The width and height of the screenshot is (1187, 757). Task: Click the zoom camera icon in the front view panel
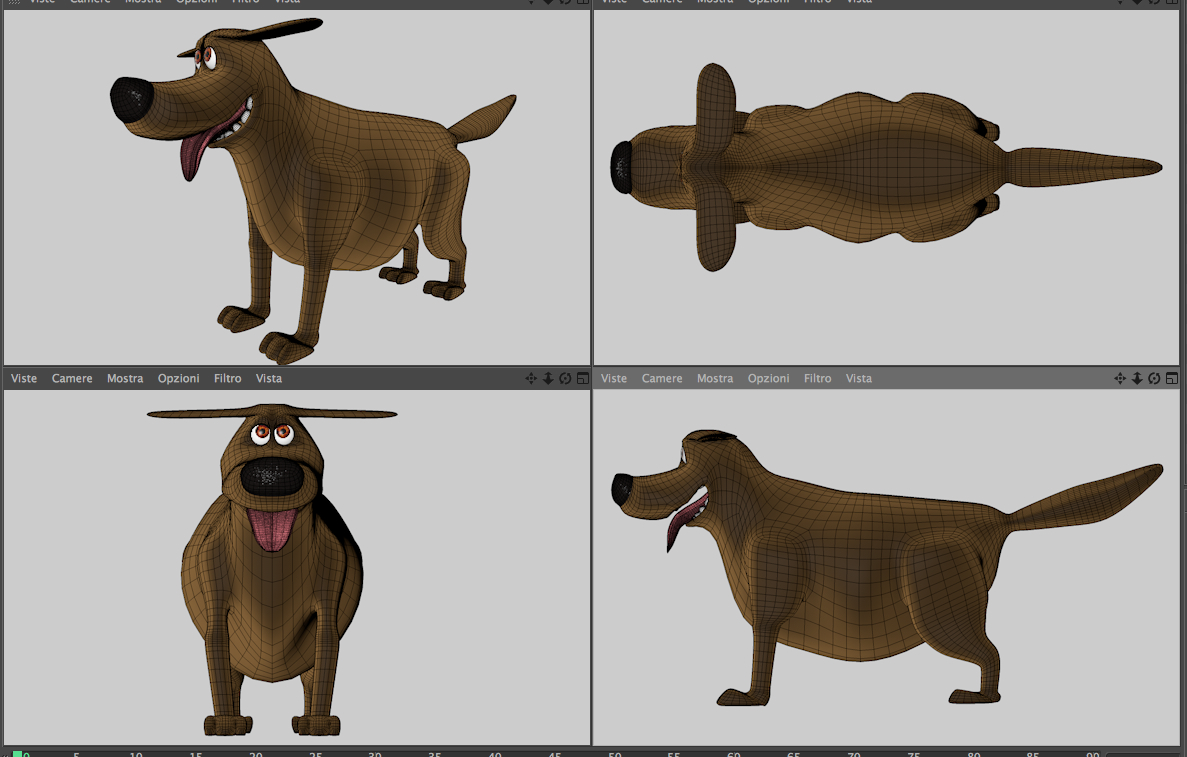click(548, 378)
